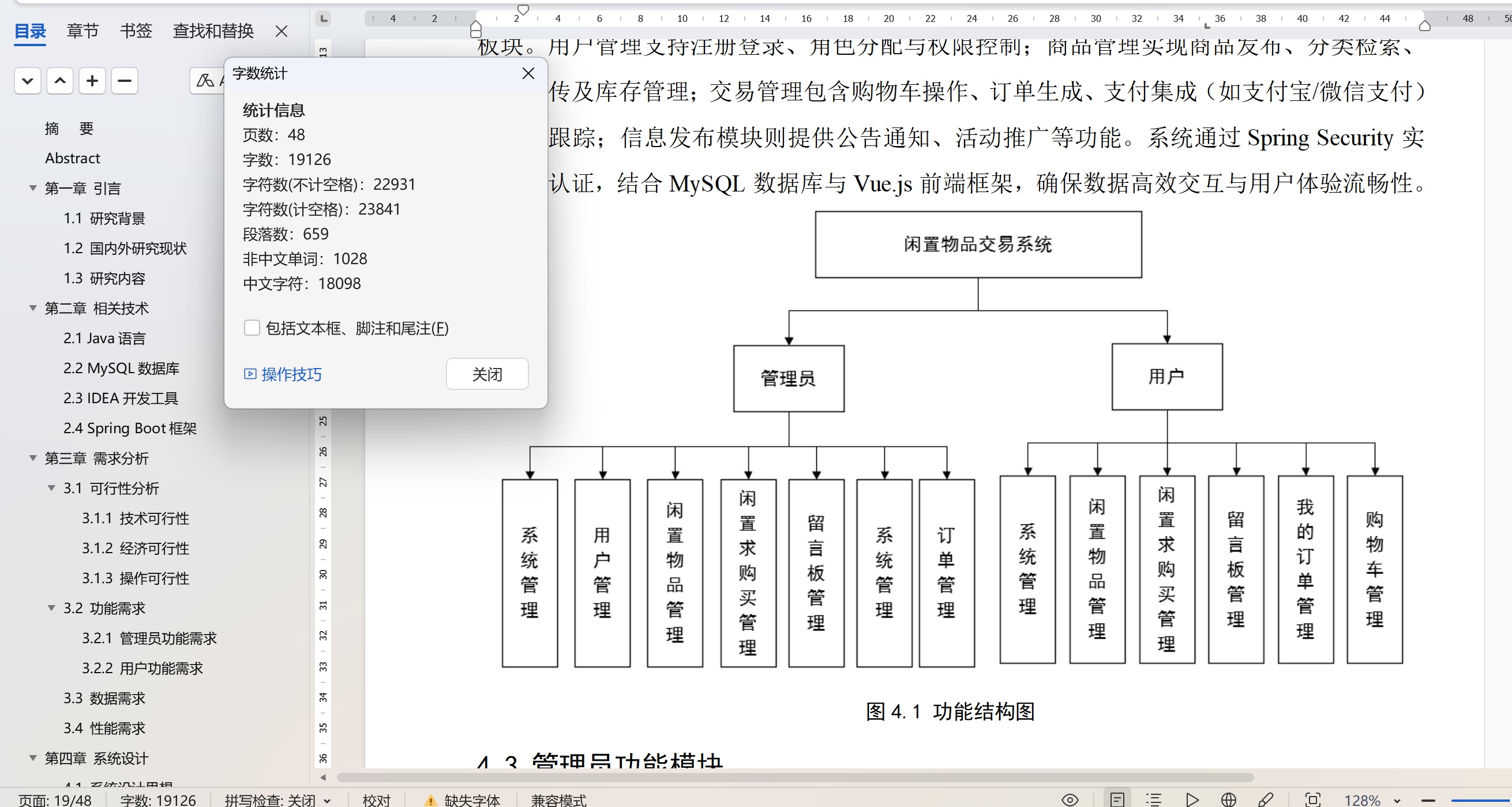Enable include textboxes, footnotes and endnotes checkbox

(x=252, y=328)
